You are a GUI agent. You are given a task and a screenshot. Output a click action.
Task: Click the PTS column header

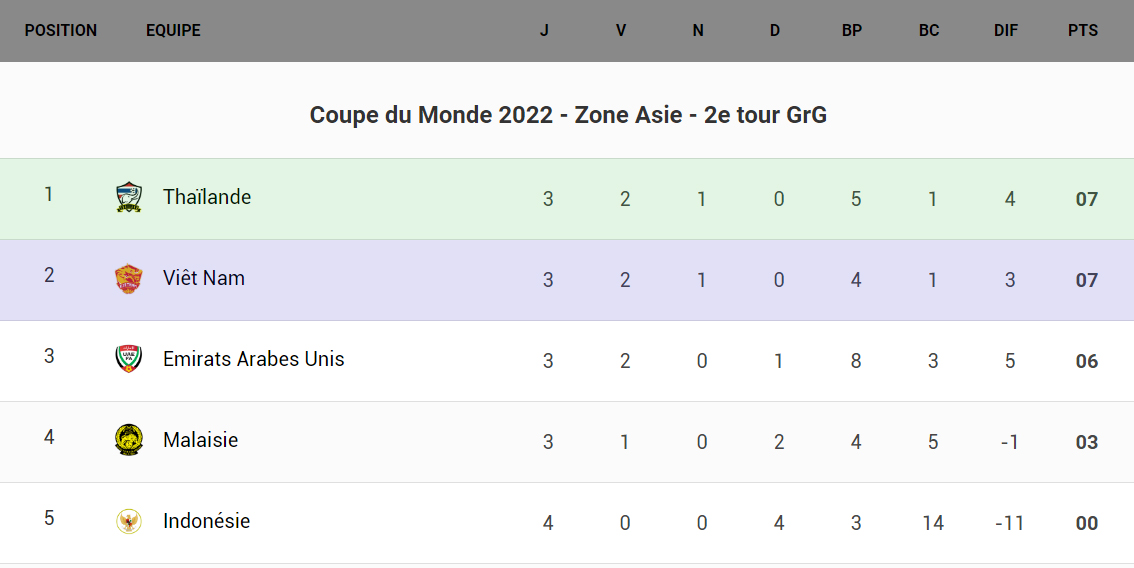point(1083,31)
